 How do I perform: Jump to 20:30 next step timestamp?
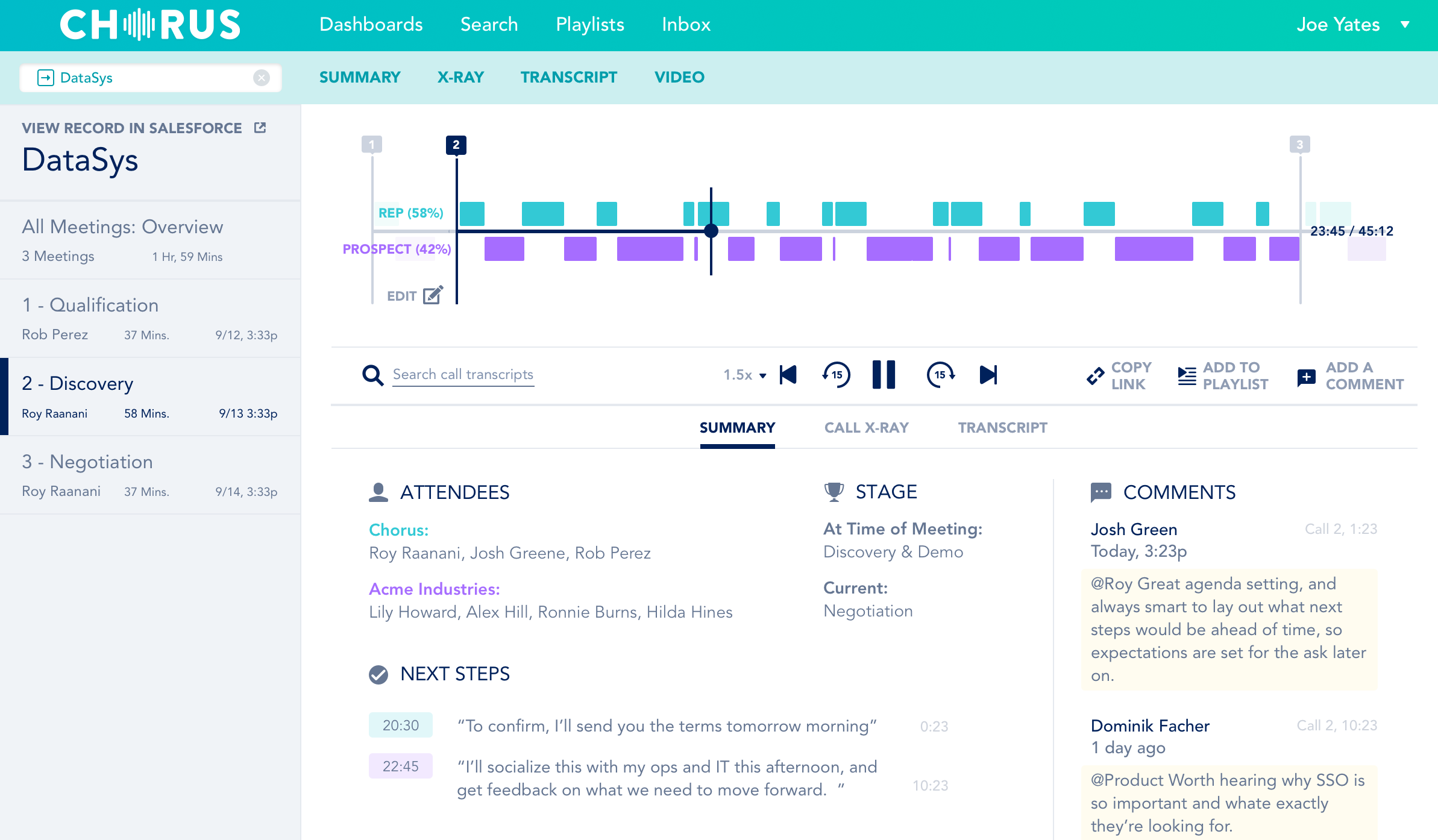400,726
